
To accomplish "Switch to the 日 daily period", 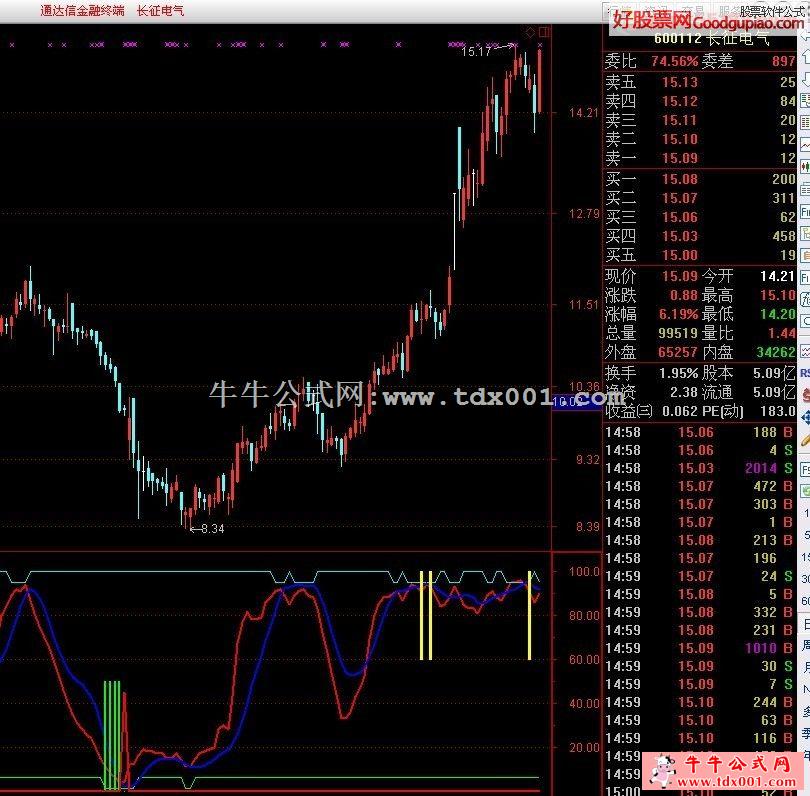I will click(804, 622).
